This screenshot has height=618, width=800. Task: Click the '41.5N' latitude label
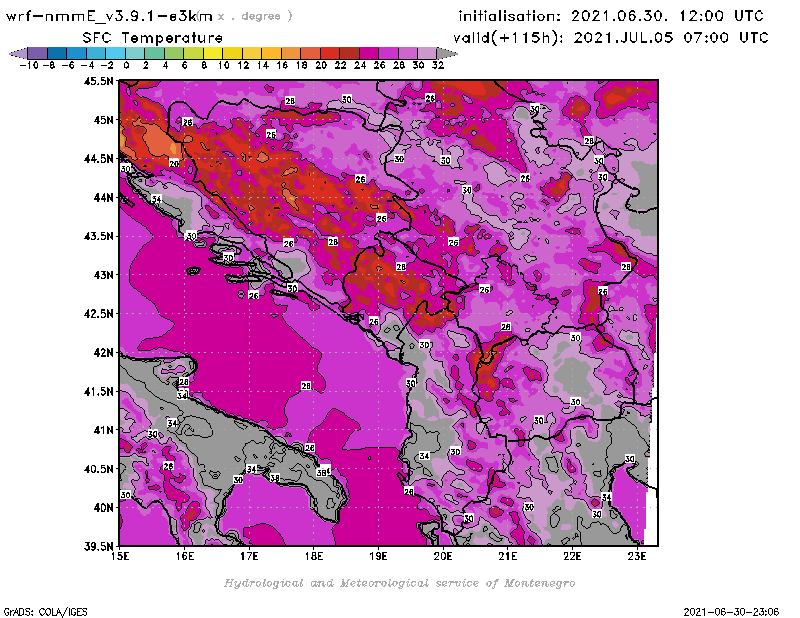pyautogui.click(x=98, y=391)
